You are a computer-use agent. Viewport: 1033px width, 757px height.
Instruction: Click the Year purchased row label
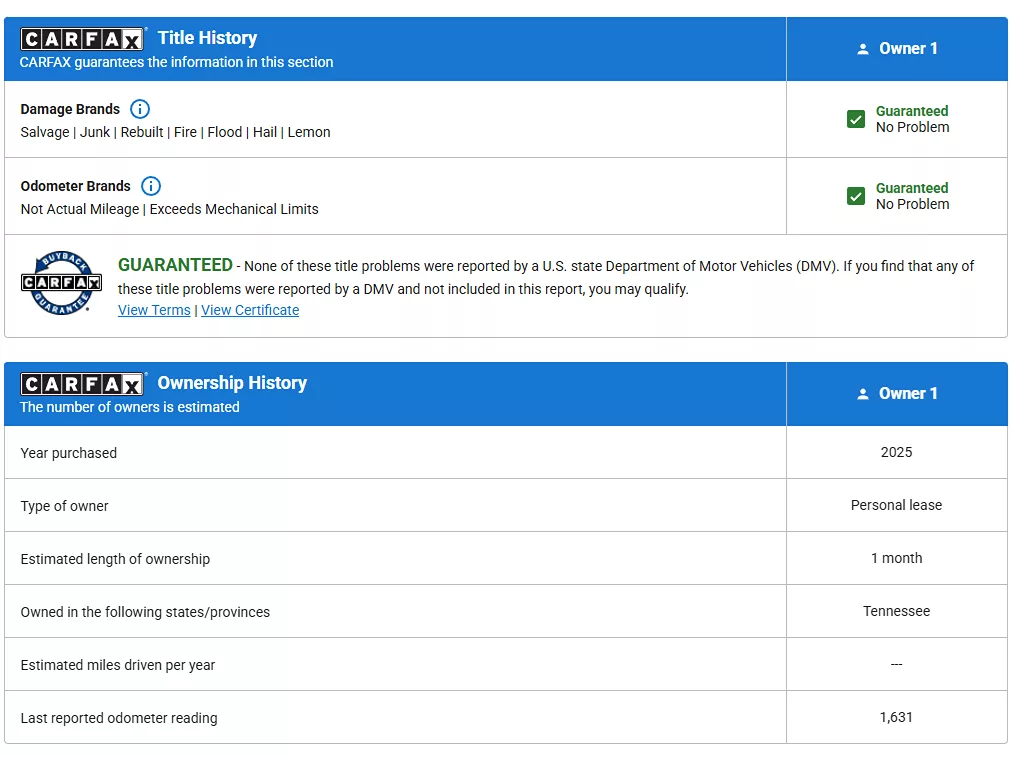(69, 453)
